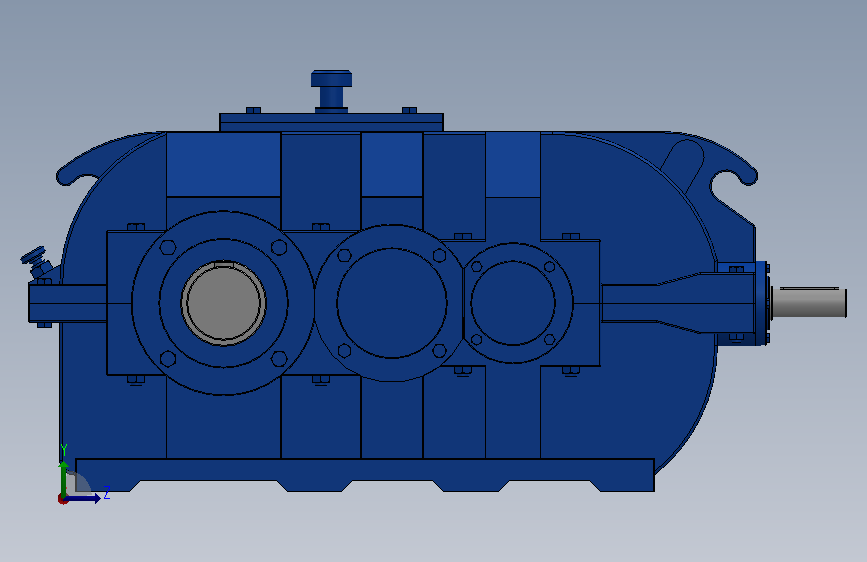The width and height of the screenshot is (867, 562).
Task: Click the gearbox base plate
Action: 365,475
